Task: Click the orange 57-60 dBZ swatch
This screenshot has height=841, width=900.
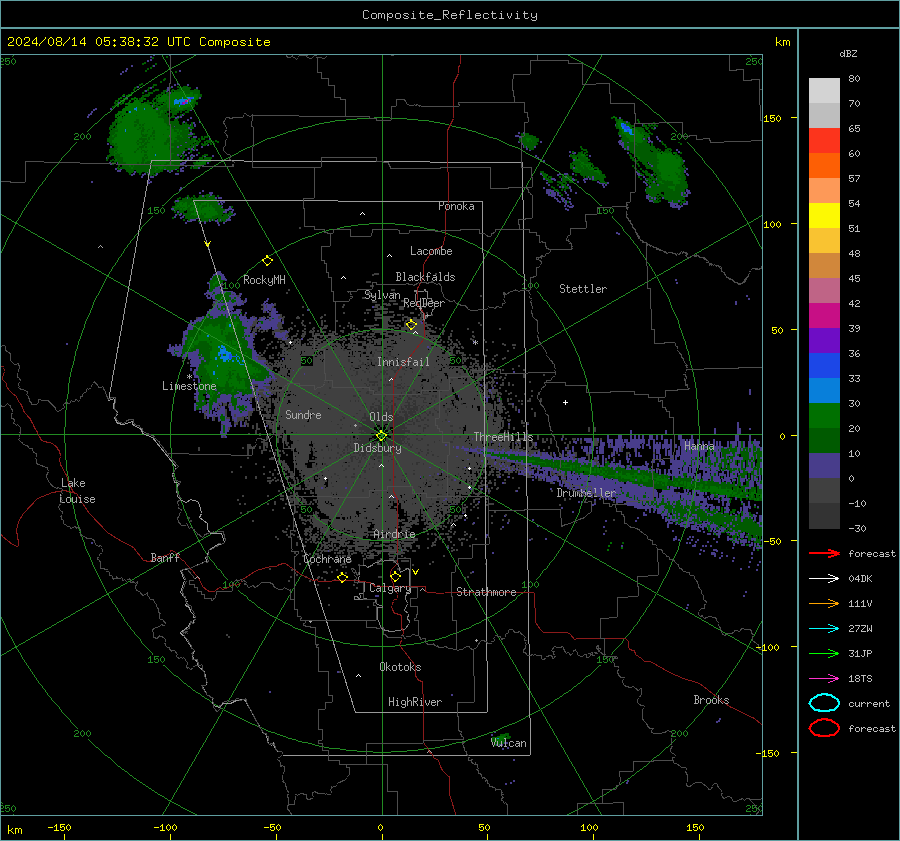Action: tap(824, 166)
